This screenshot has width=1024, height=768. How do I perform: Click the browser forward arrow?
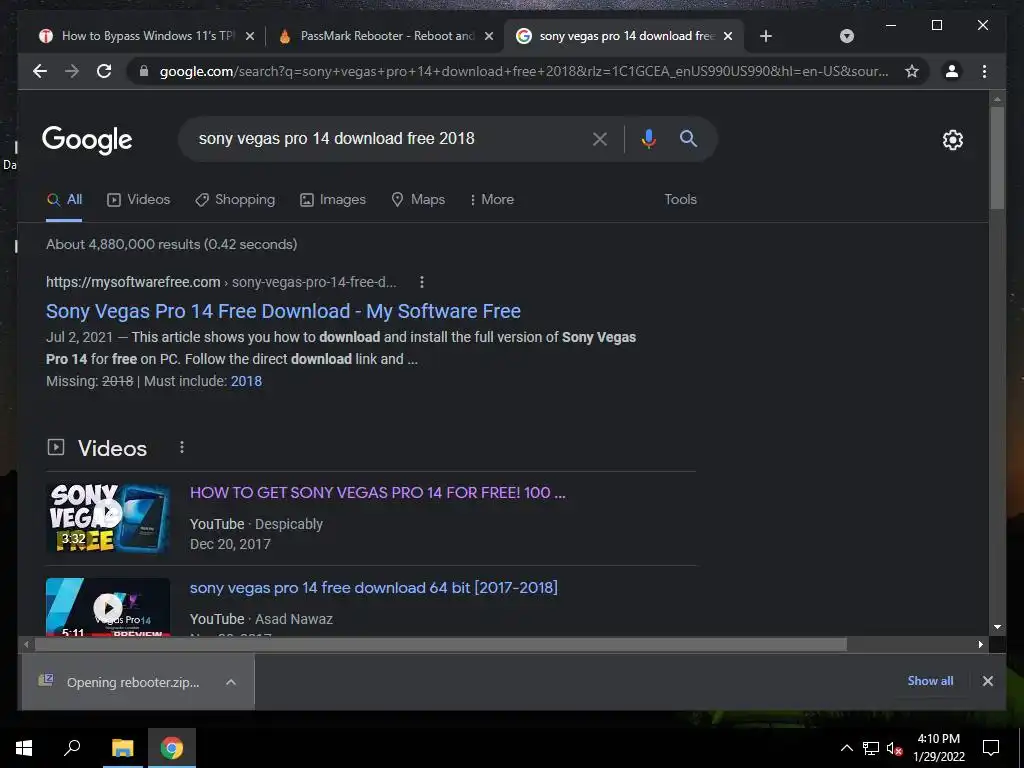tap(72, 71)
